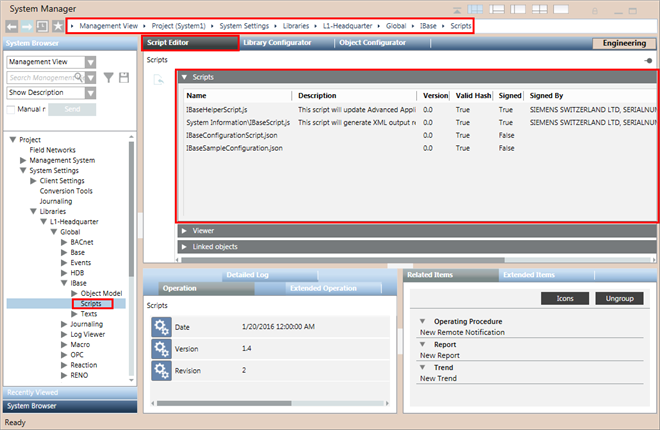Click the search magnifier icon
Image resolution: width=660 pixels, height=430 pixels.
[x=90, y=77]
